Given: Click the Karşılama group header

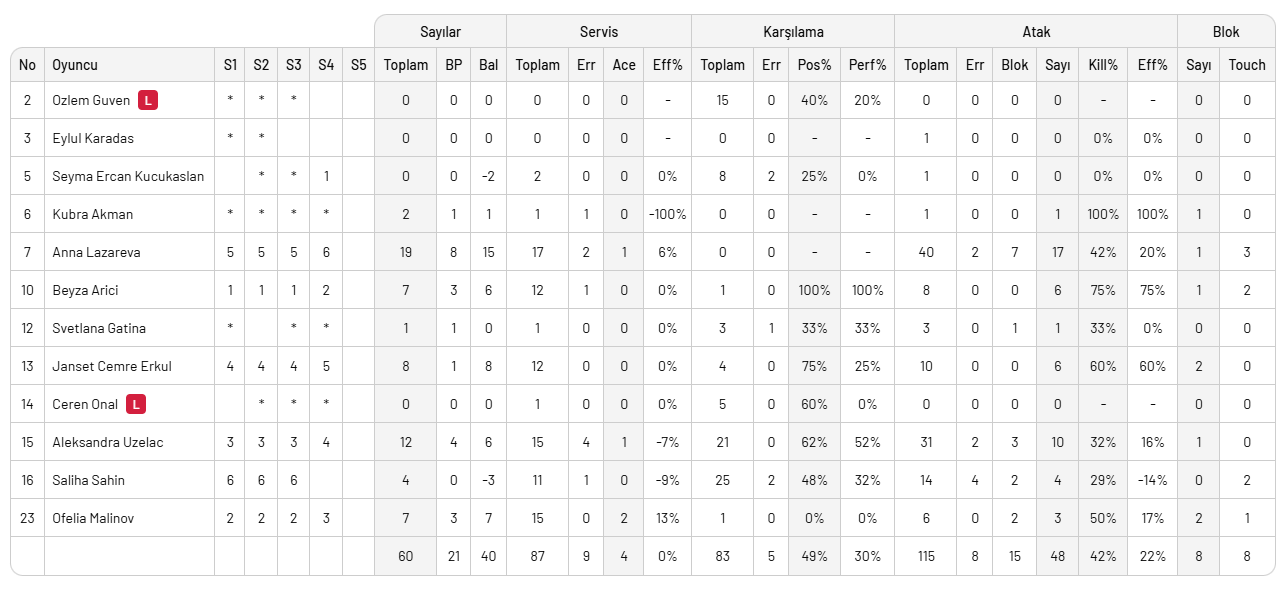Looking at the screenshot, I should pos(792,32).
